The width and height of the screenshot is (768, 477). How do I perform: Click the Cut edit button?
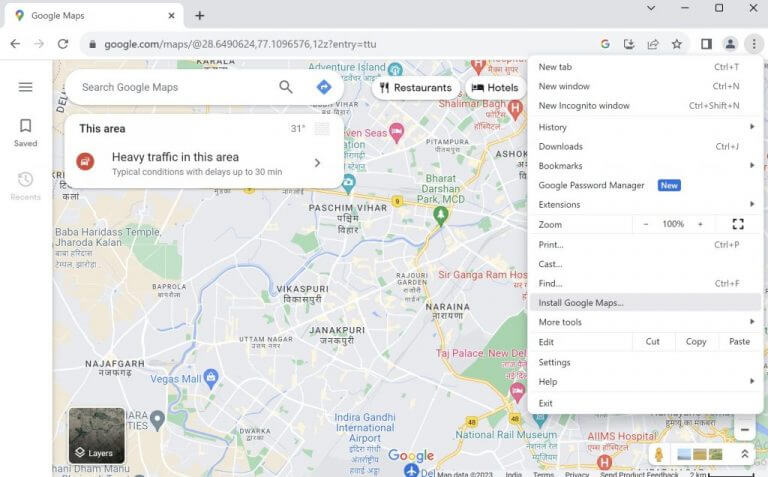pos(653,342)
